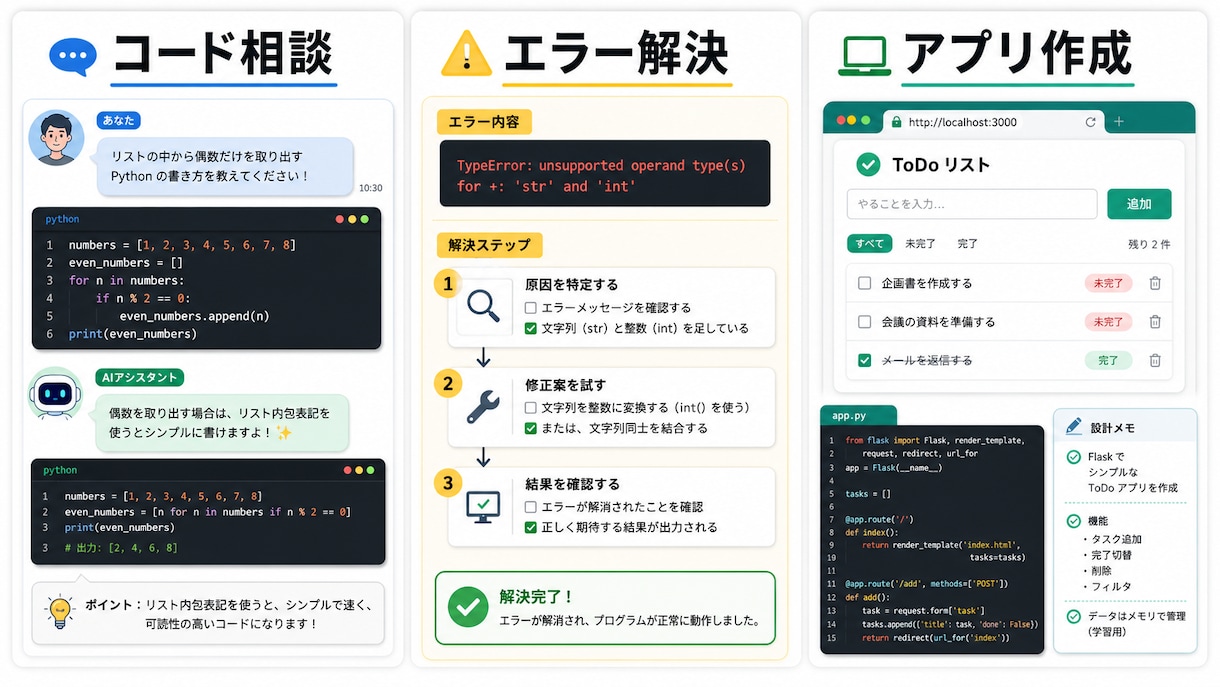Click the magnifying glass icon in 原因を特定する
1220x687 pixels.
point(483,305)
